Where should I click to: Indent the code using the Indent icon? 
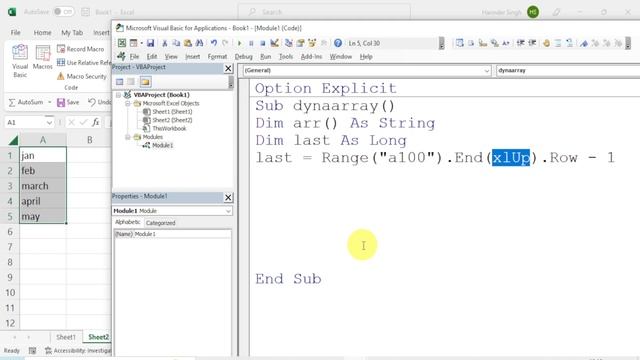[520, 43]
